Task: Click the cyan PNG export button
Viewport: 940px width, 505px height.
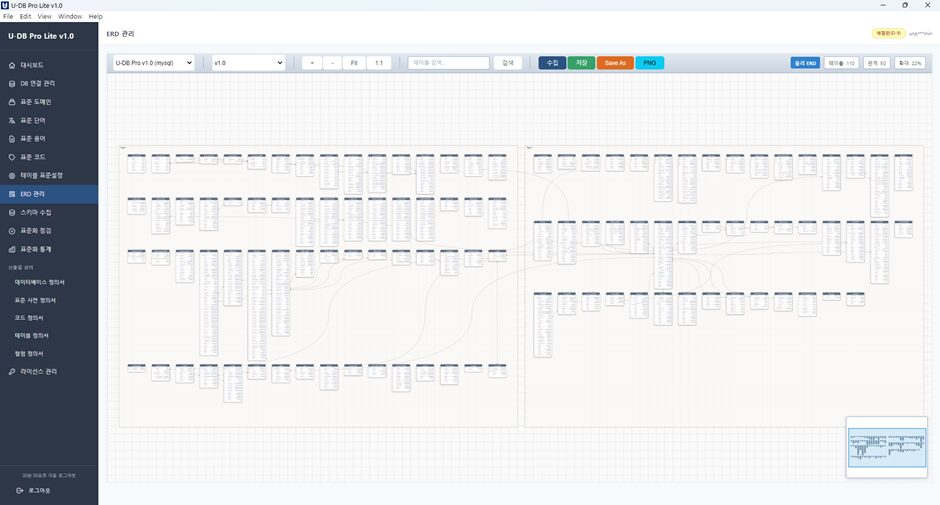Action: tap(650, 63)
